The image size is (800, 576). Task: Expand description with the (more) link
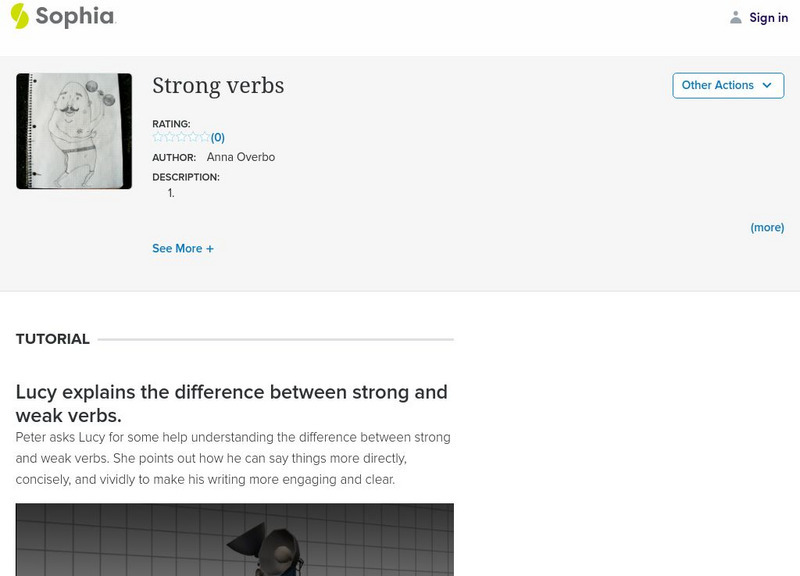tap(767, 228)
